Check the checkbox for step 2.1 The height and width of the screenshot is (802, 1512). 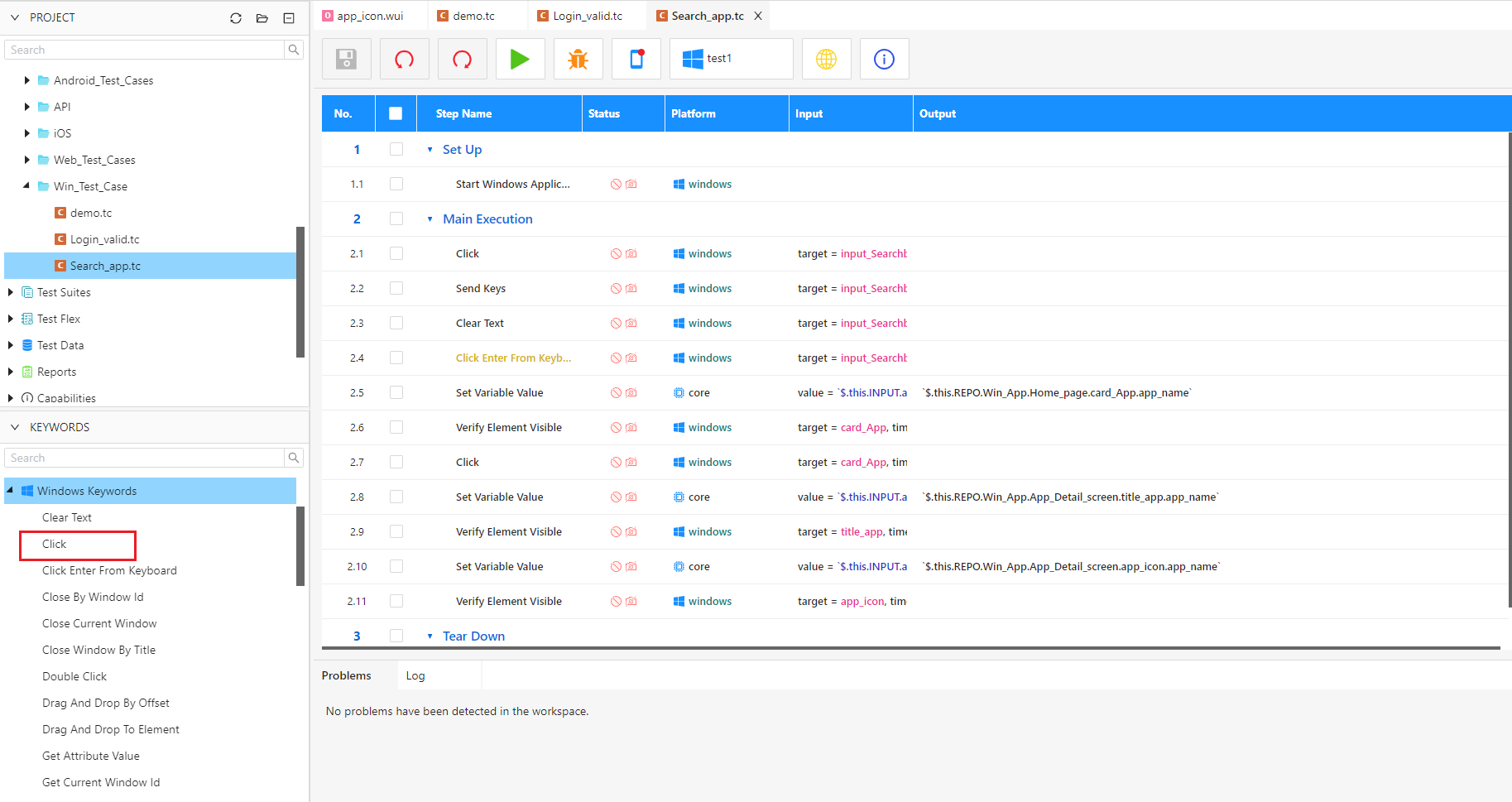[396, 253]
